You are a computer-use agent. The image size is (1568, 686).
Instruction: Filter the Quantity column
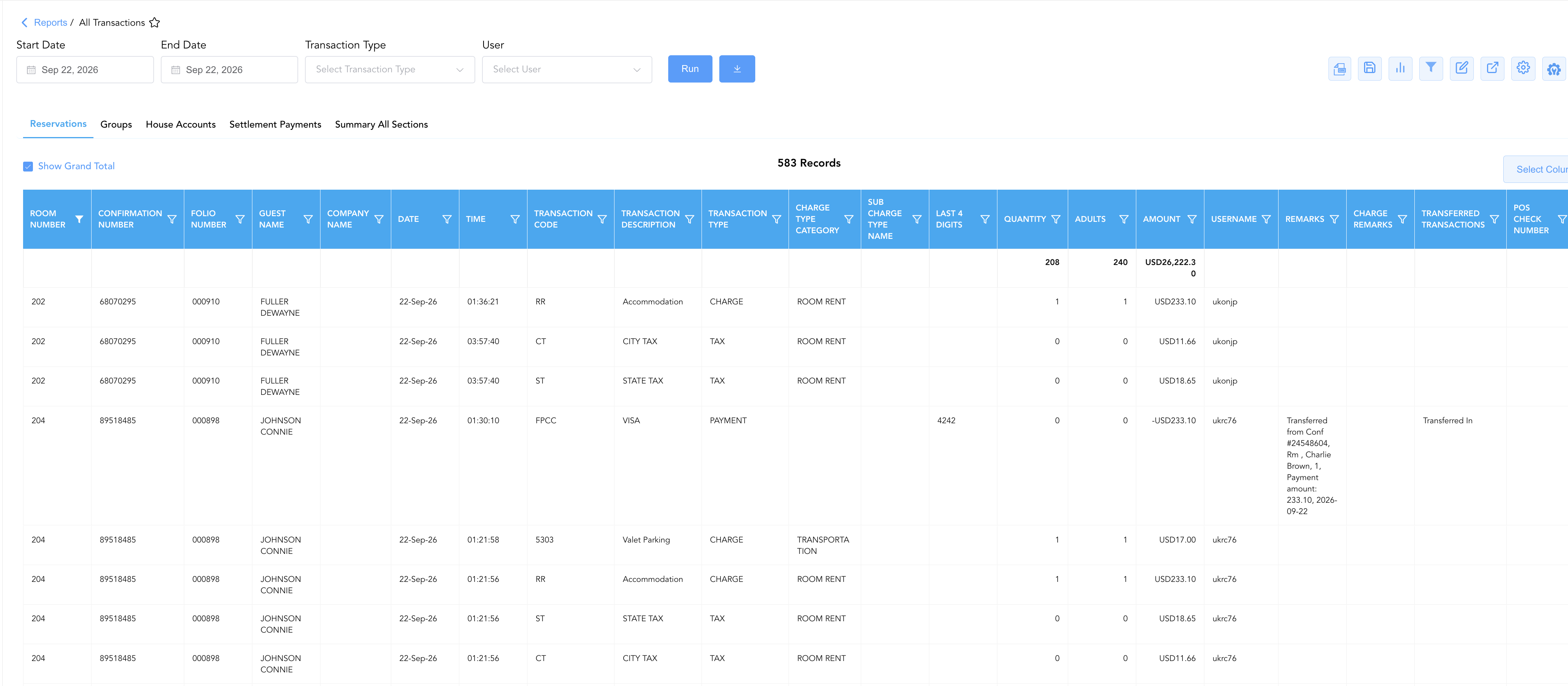pyautogui.click(x=1055, y=219)
